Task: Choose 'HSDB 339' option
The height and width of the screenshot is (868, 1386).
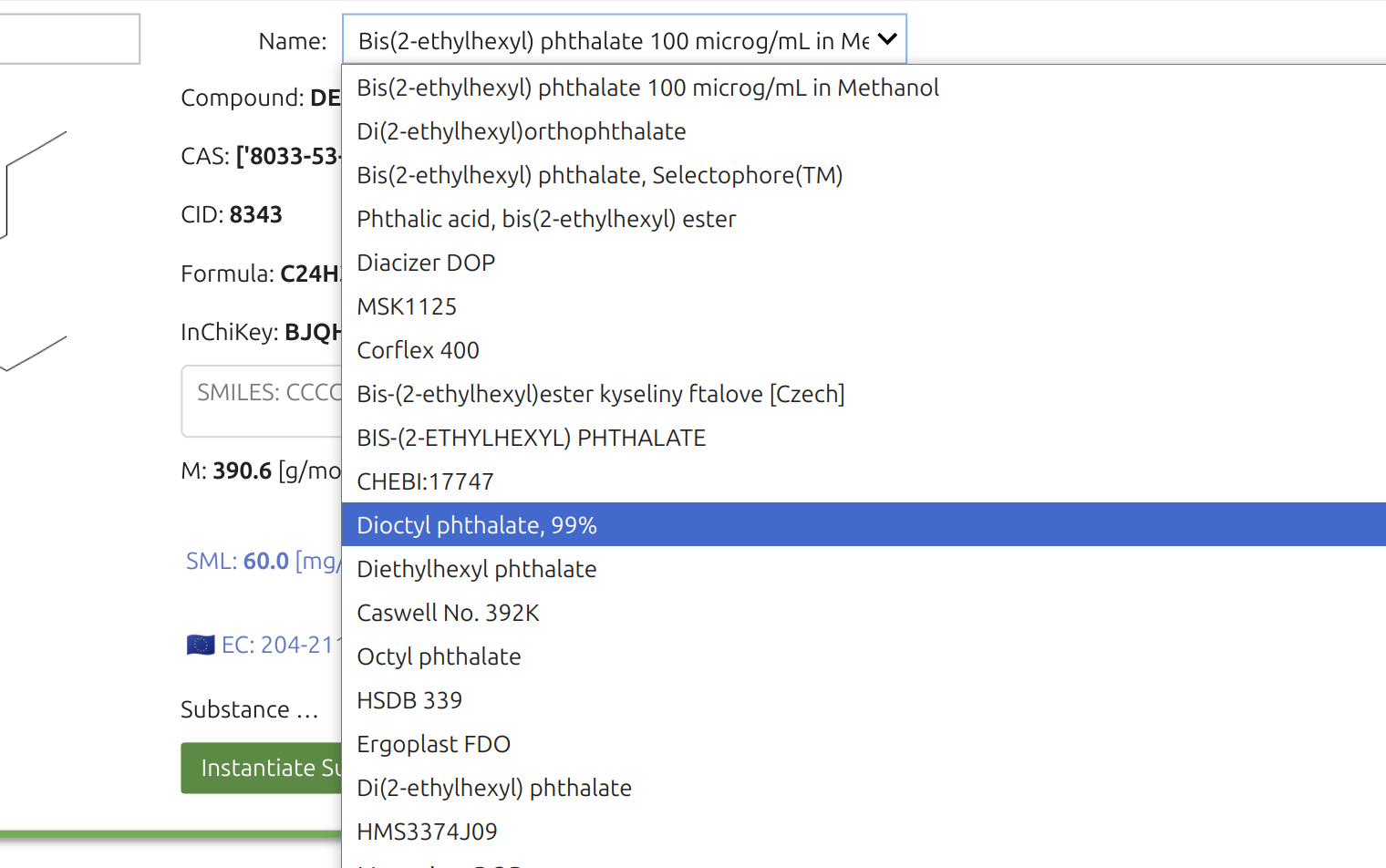Action: coord(864,700)
